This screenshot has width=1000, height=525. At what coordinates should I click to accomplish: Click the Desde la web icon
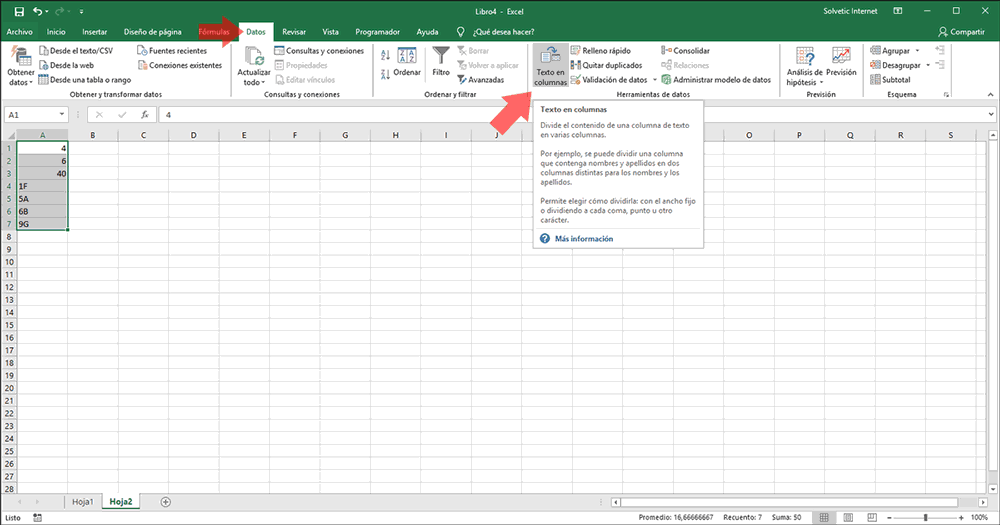44,65
